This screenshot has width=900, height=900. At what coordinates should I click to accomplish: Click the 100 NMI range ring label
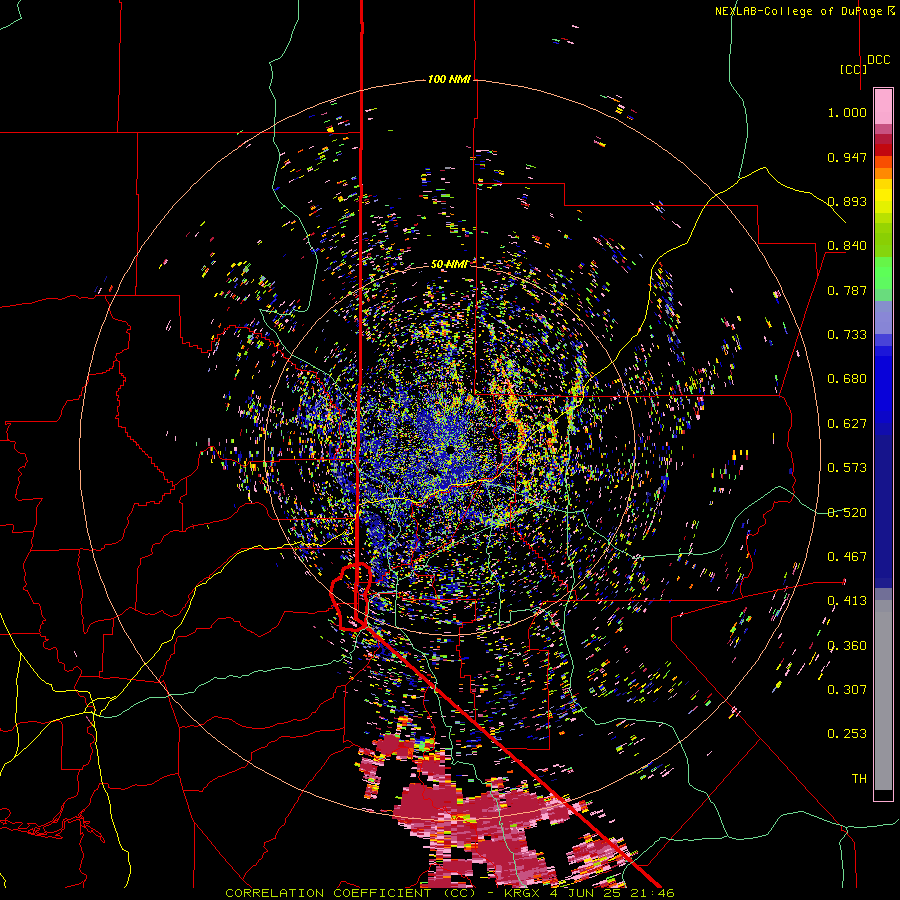pos(449,79)
